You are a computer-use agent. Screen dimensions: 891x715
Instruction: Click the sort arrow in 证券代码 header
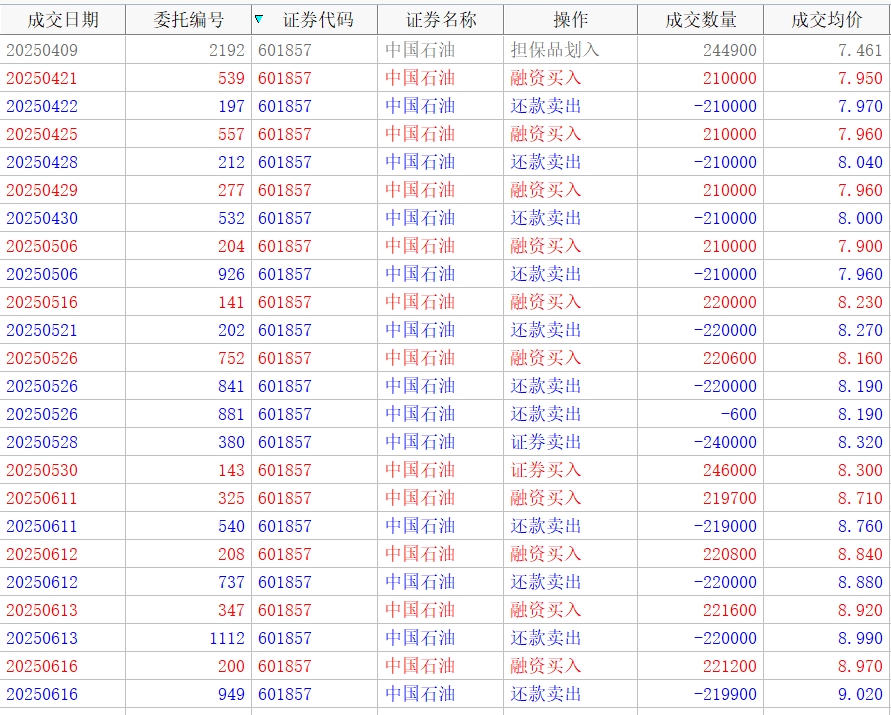(259, 19)
